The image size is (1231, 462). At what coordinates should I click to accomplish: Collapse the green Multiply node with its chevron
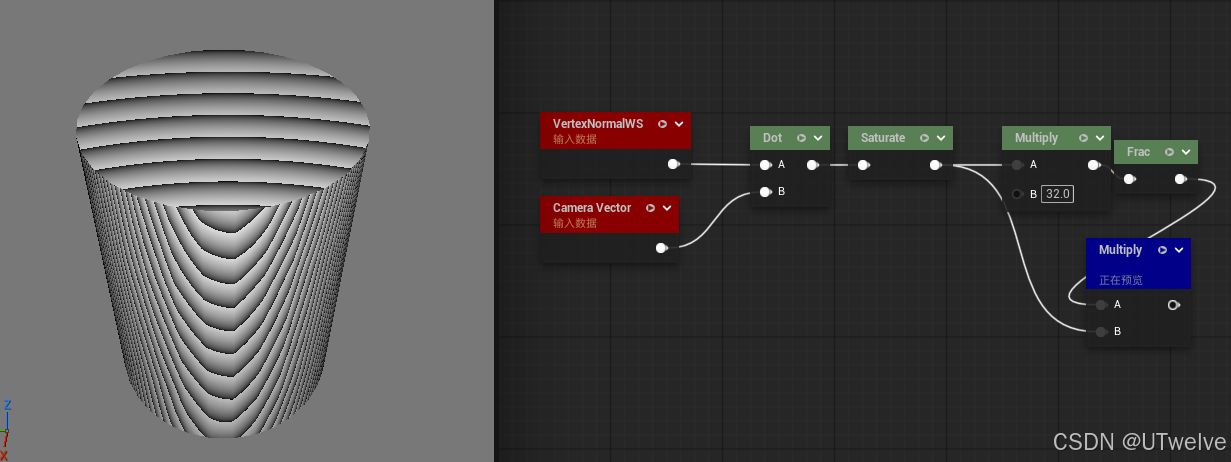pyautogui.click(x=1098, y=138)
